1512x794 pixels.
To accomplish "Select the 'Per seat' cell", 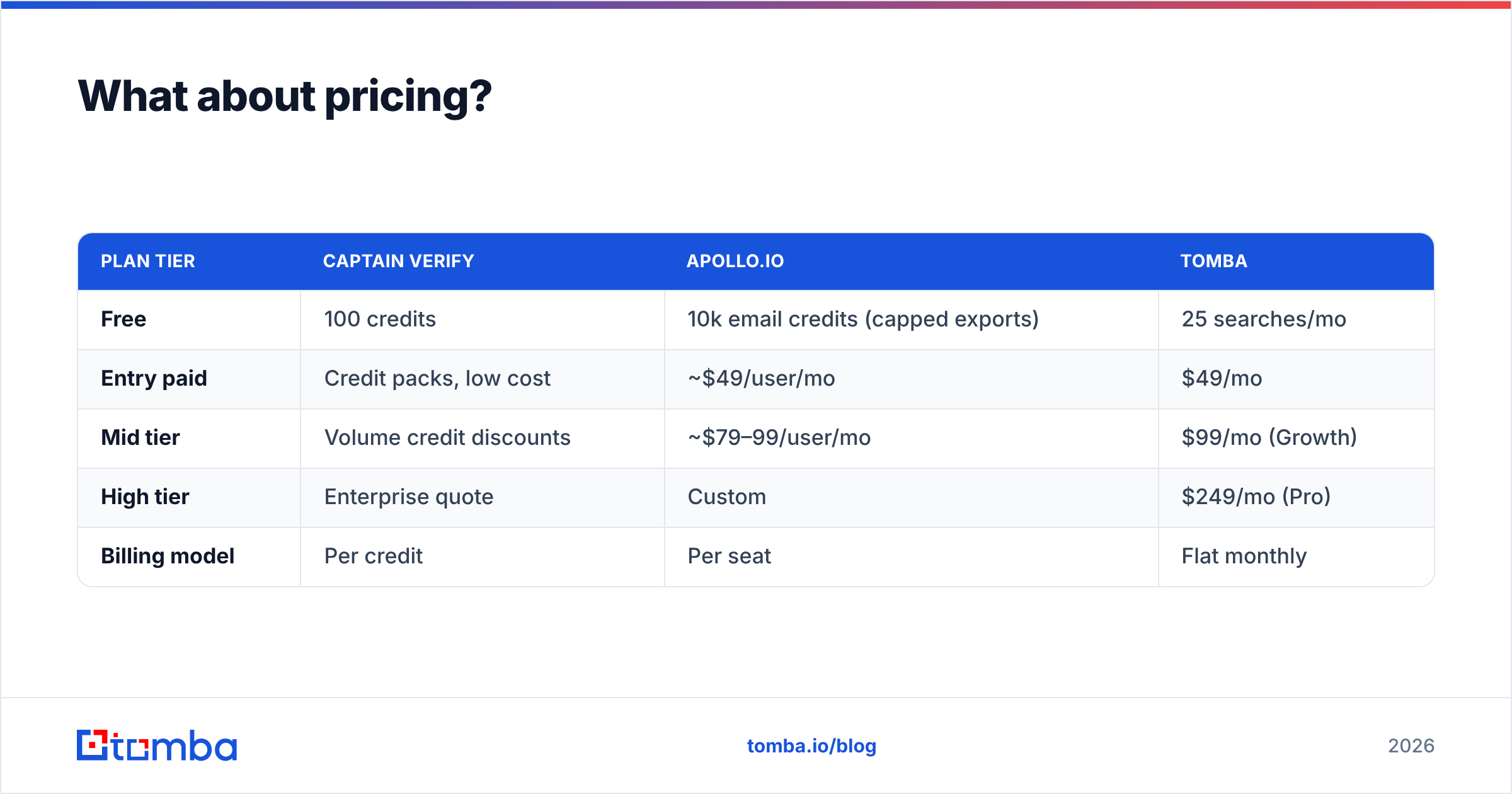I will [912, 556].
